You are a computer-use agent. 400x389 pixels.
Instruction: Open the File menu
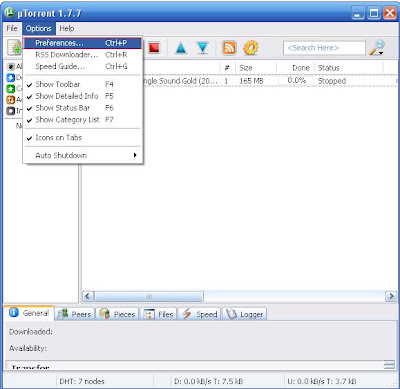coord(12,28)
